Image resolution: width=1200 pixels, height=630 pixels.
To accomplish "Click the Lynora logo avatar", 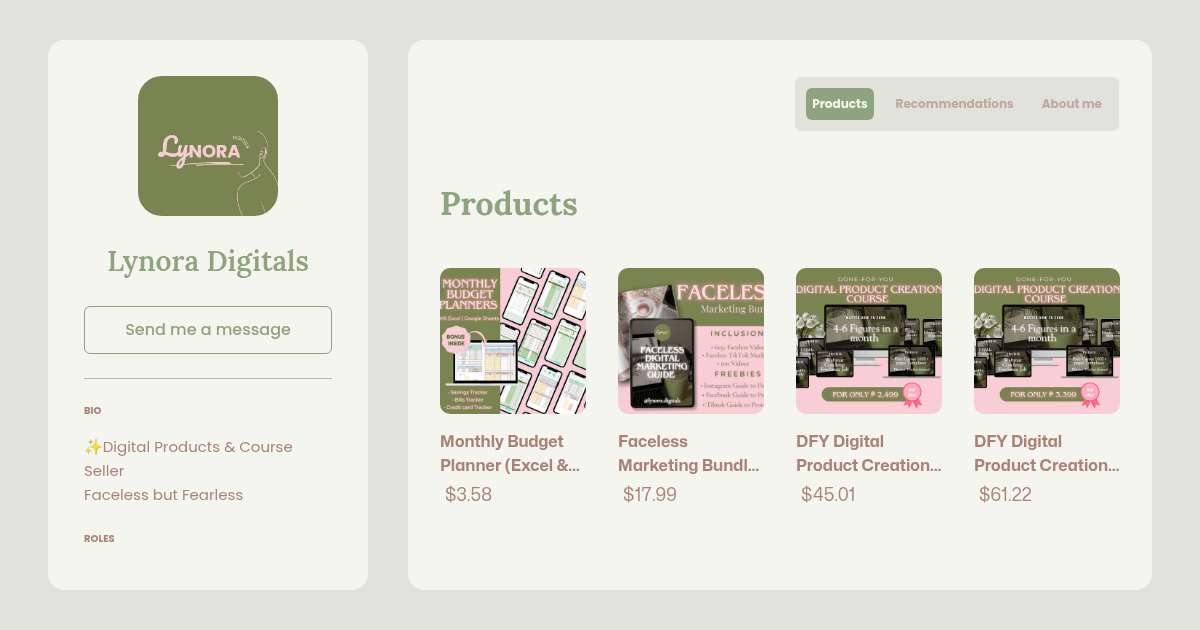I will tap(208, 146).
